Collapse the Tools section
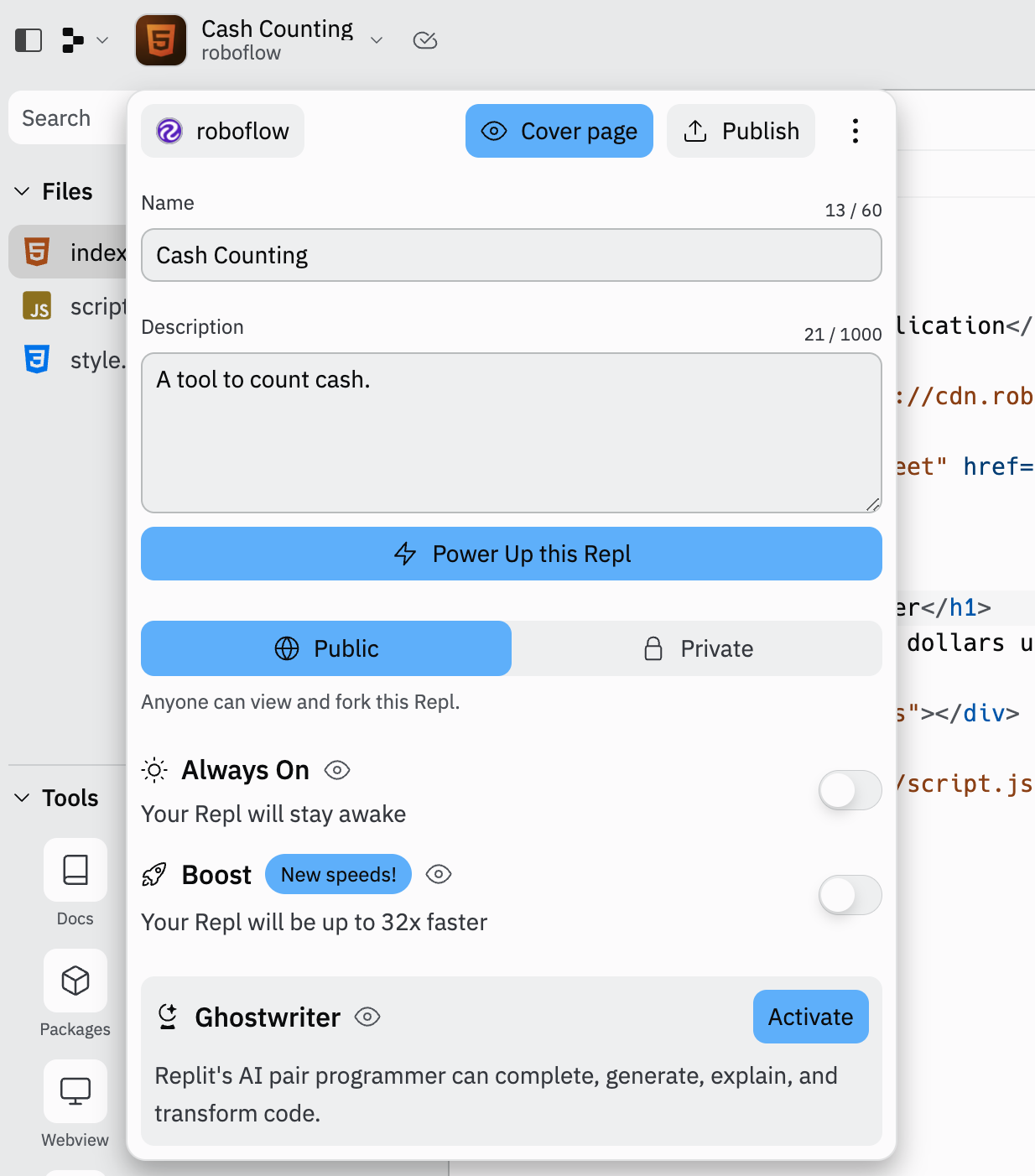Screen dimensions: 1035x1176 [x=23, y=798]
